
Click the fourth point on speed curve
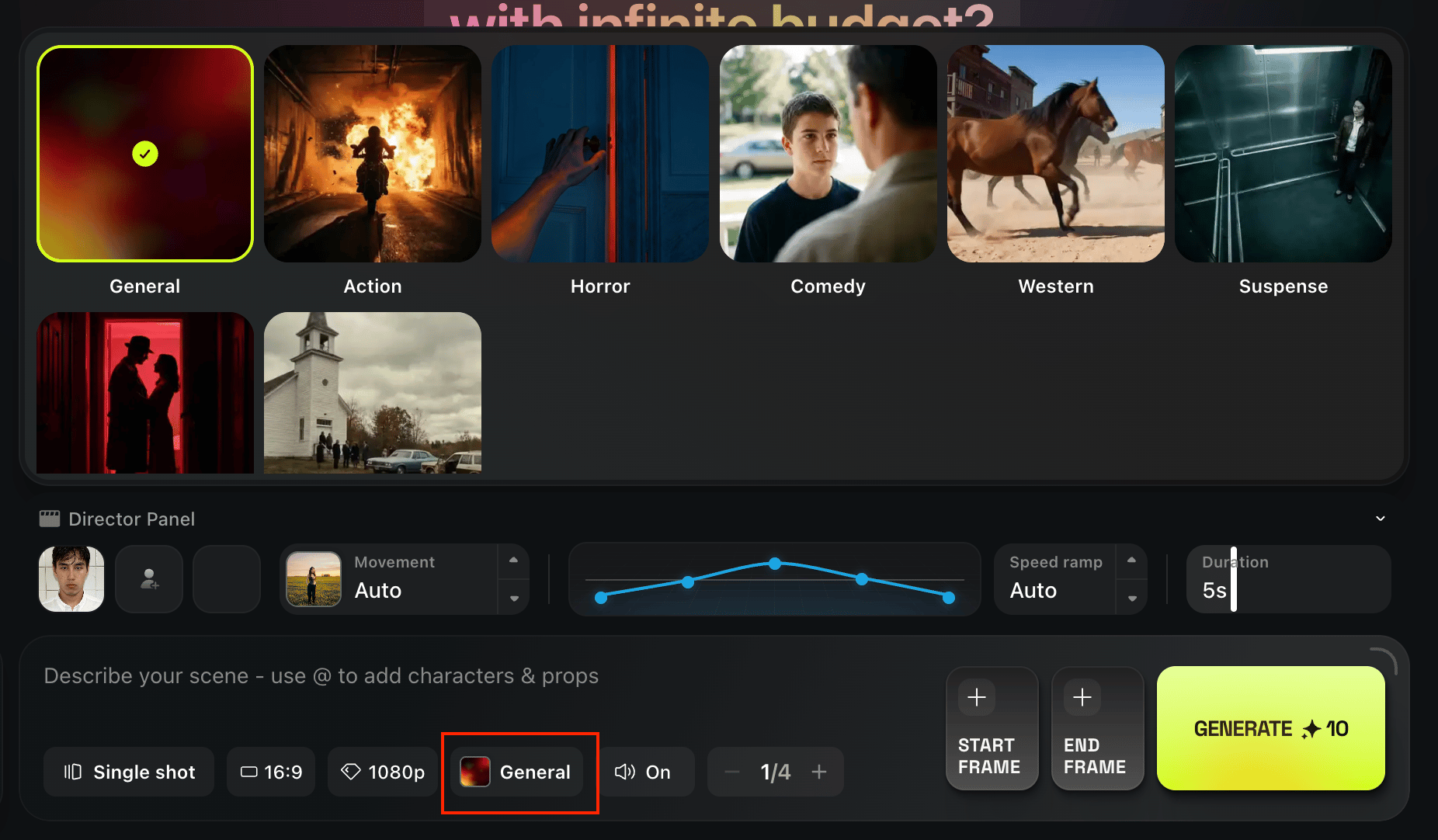pos(862,579)
